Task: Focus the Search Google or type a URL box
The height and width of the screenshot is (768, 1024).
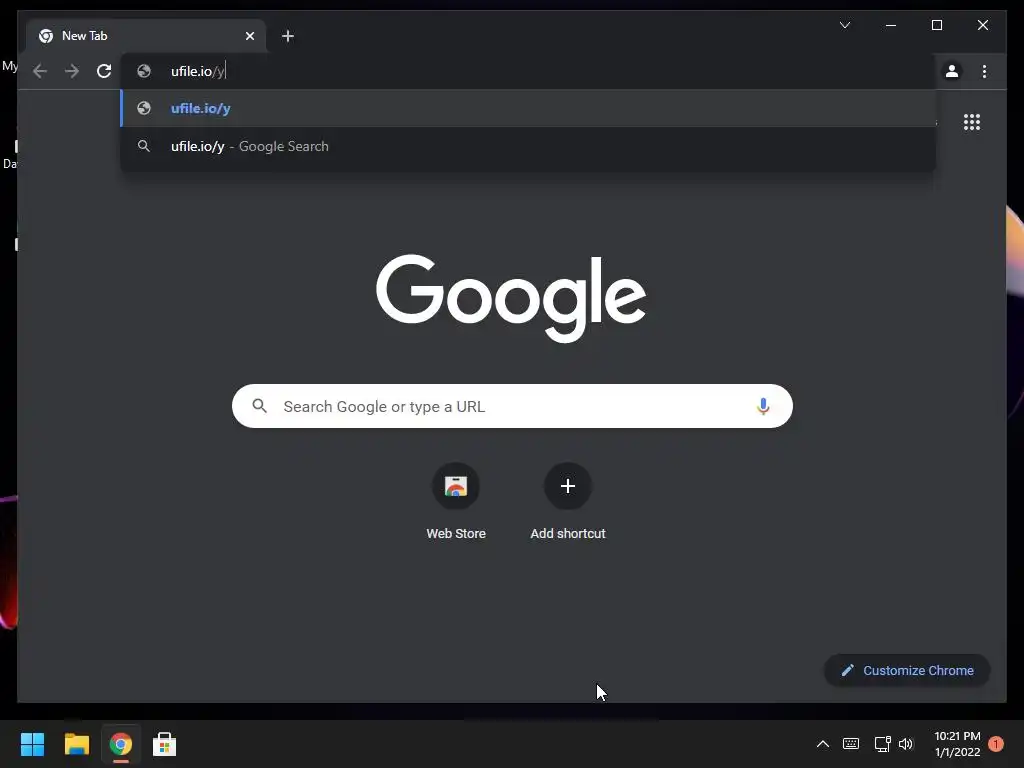Action: (x=512, y=406)
